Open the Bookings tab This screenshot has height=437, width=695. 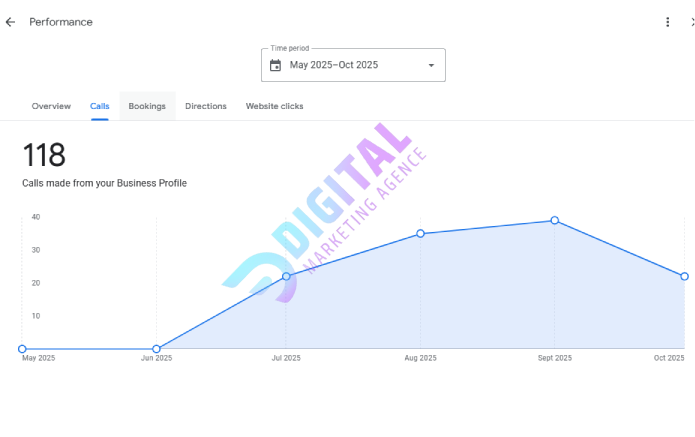(147, 106)
